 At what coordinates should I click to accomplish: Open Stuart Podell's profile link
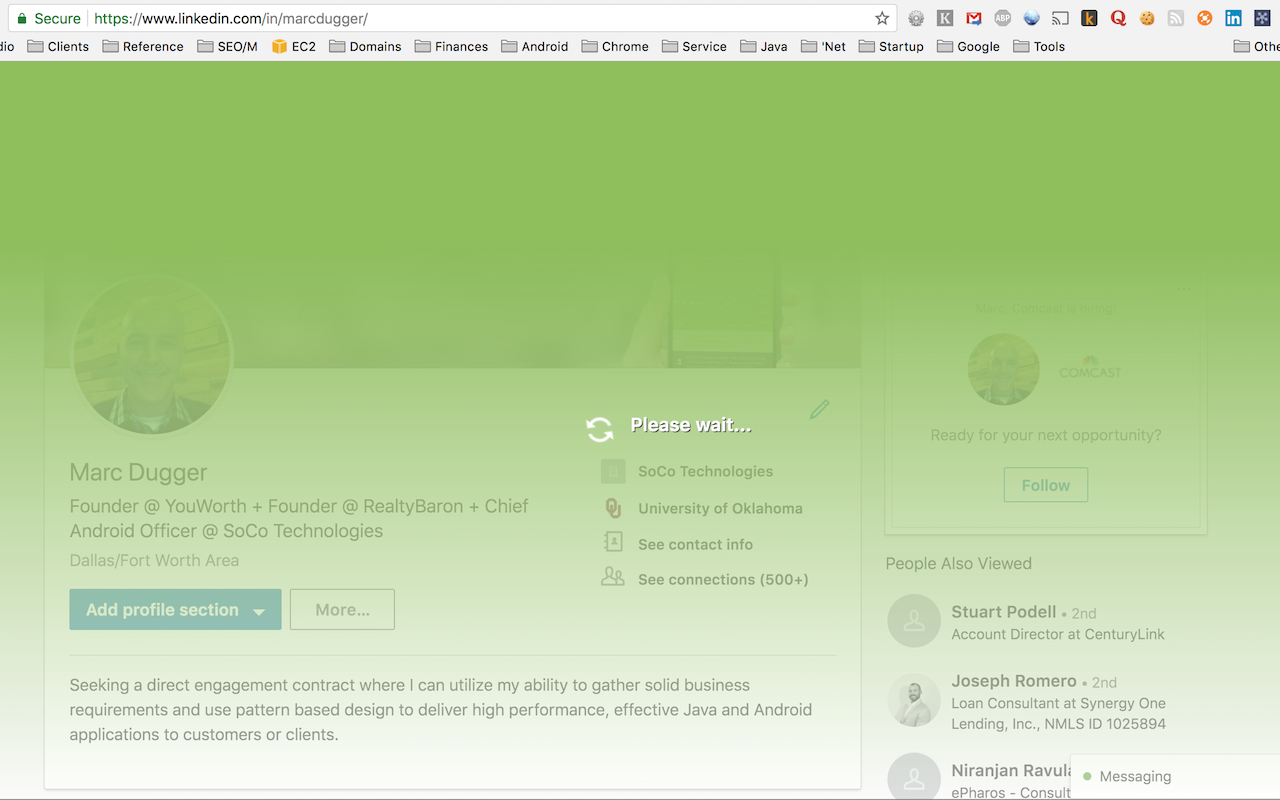coord(1004,612)
